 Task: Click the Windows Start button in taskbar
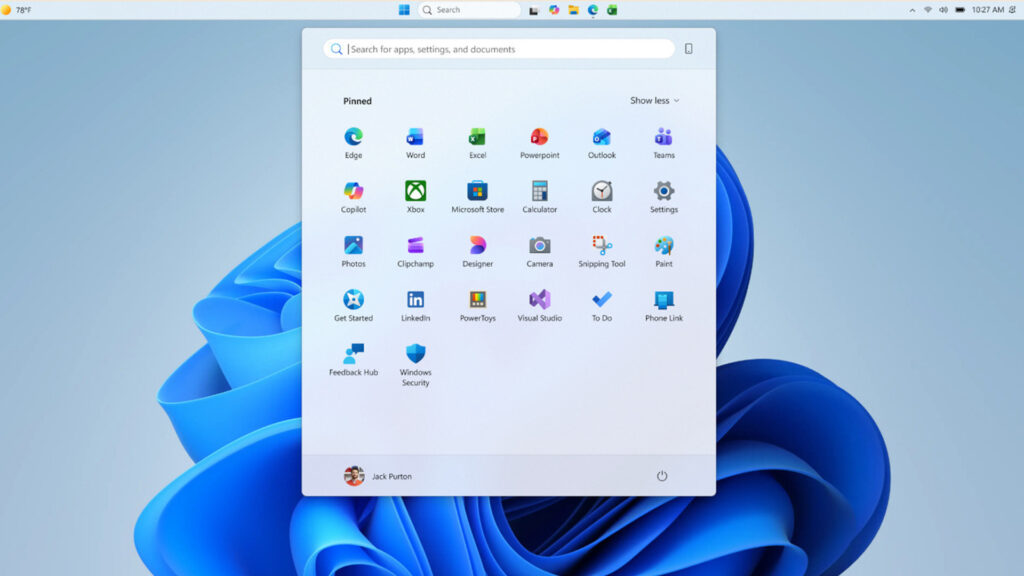click(404, 10)
